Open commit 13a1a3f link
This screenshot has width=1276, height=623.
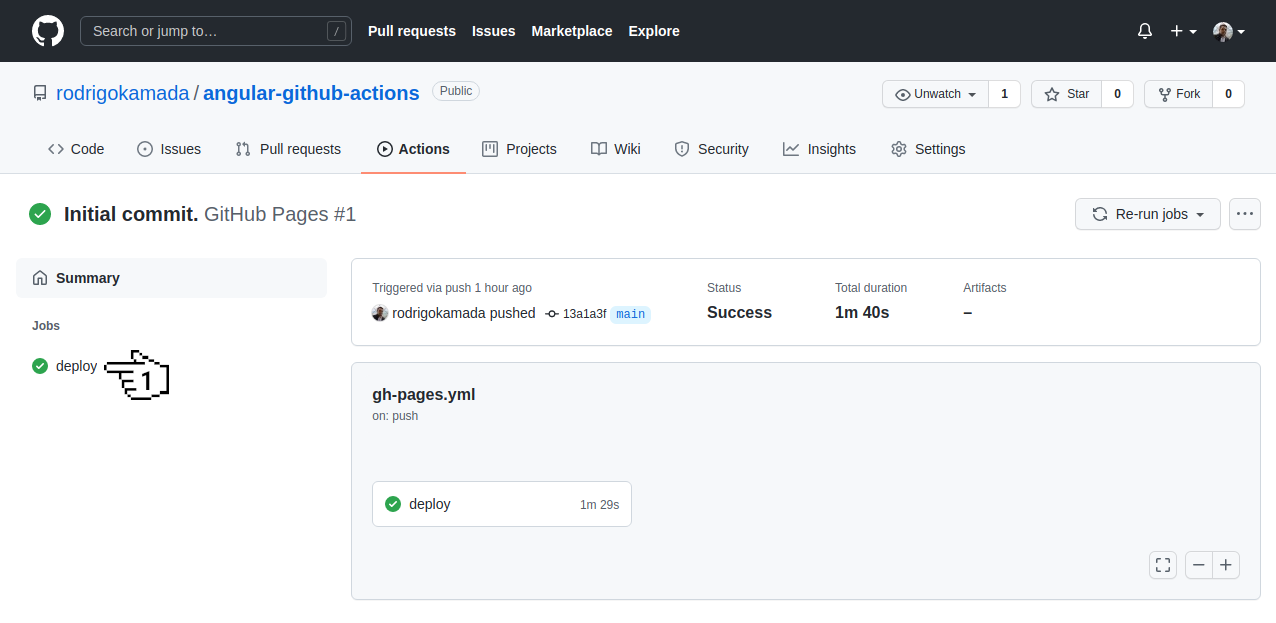pyautogui.click(x=584, y=314)
